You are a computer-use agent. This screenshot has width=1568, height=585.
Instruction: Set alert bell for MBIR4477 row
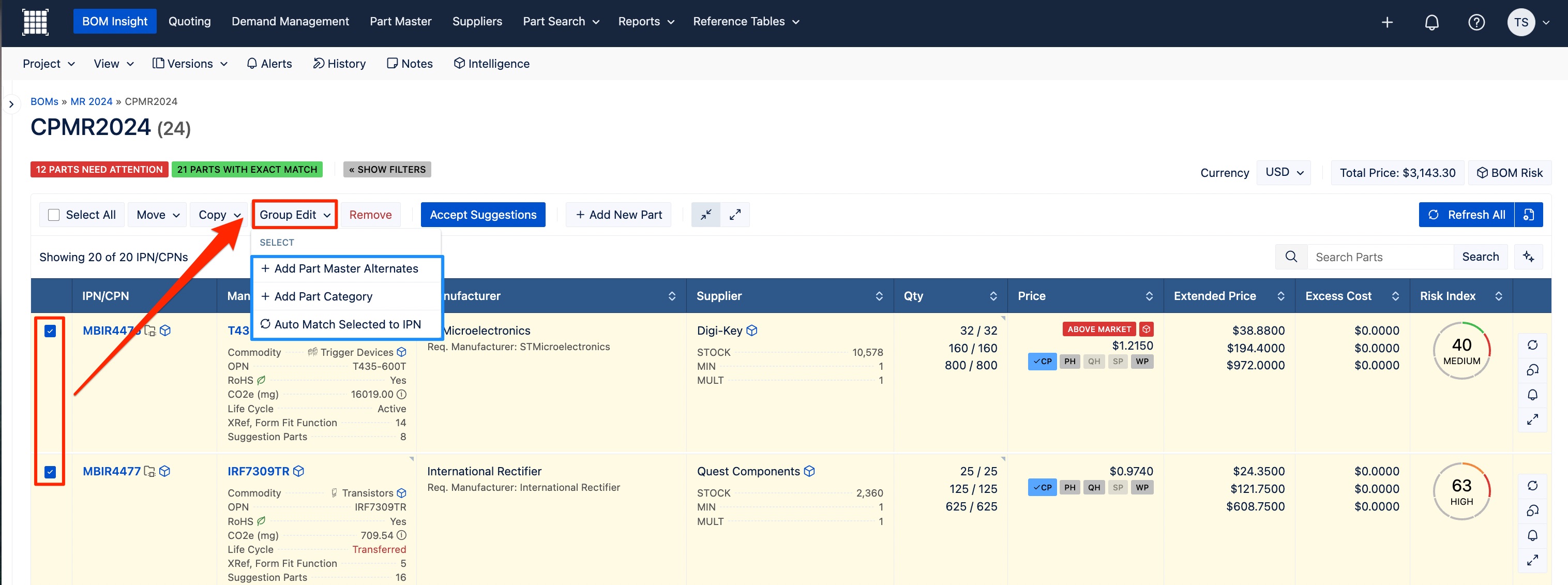[1533, 536]
